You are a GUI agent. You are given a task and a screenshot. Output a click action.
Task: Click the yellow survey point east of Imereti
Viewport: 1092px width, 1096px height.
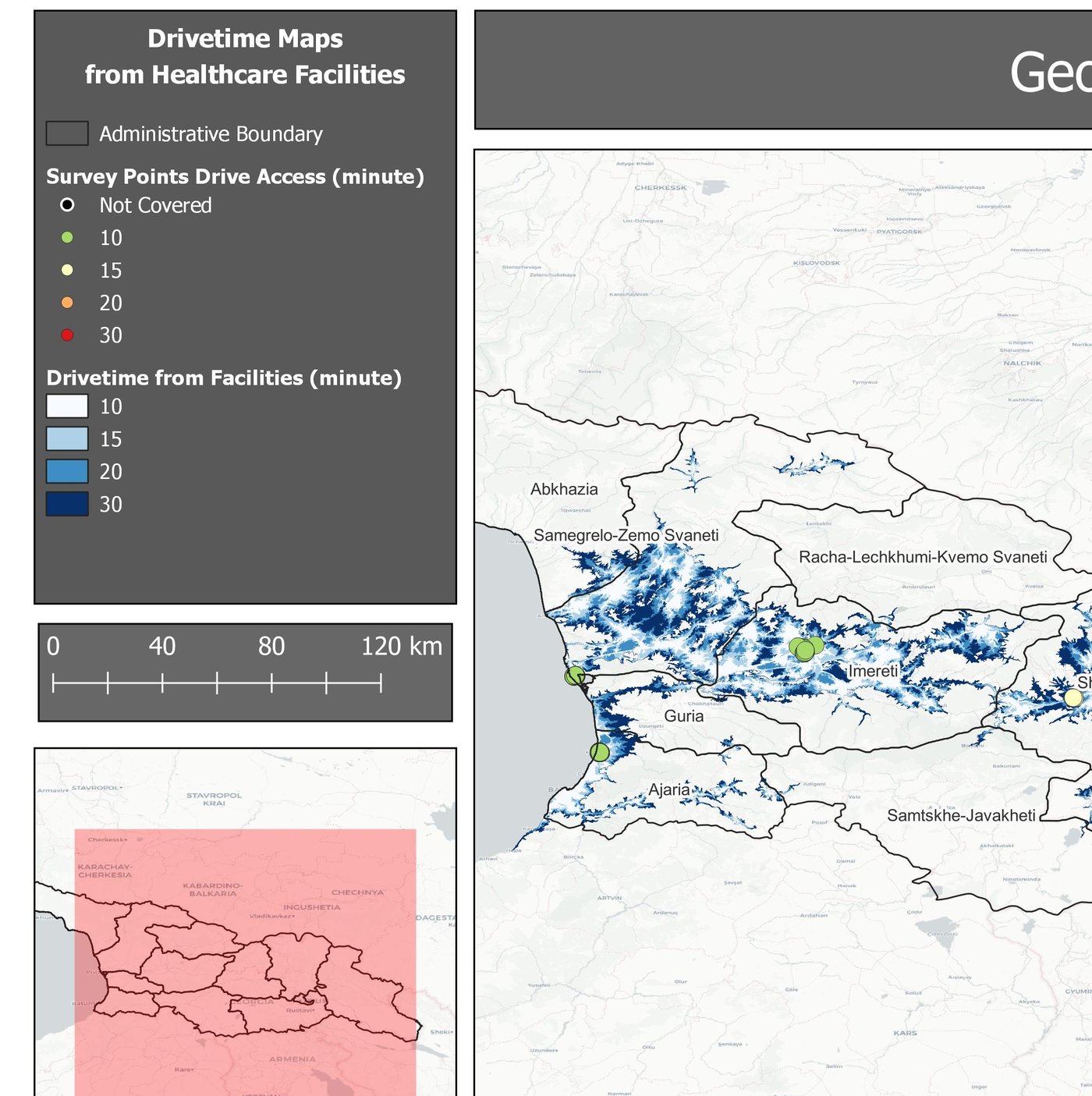click(1073, 697)
